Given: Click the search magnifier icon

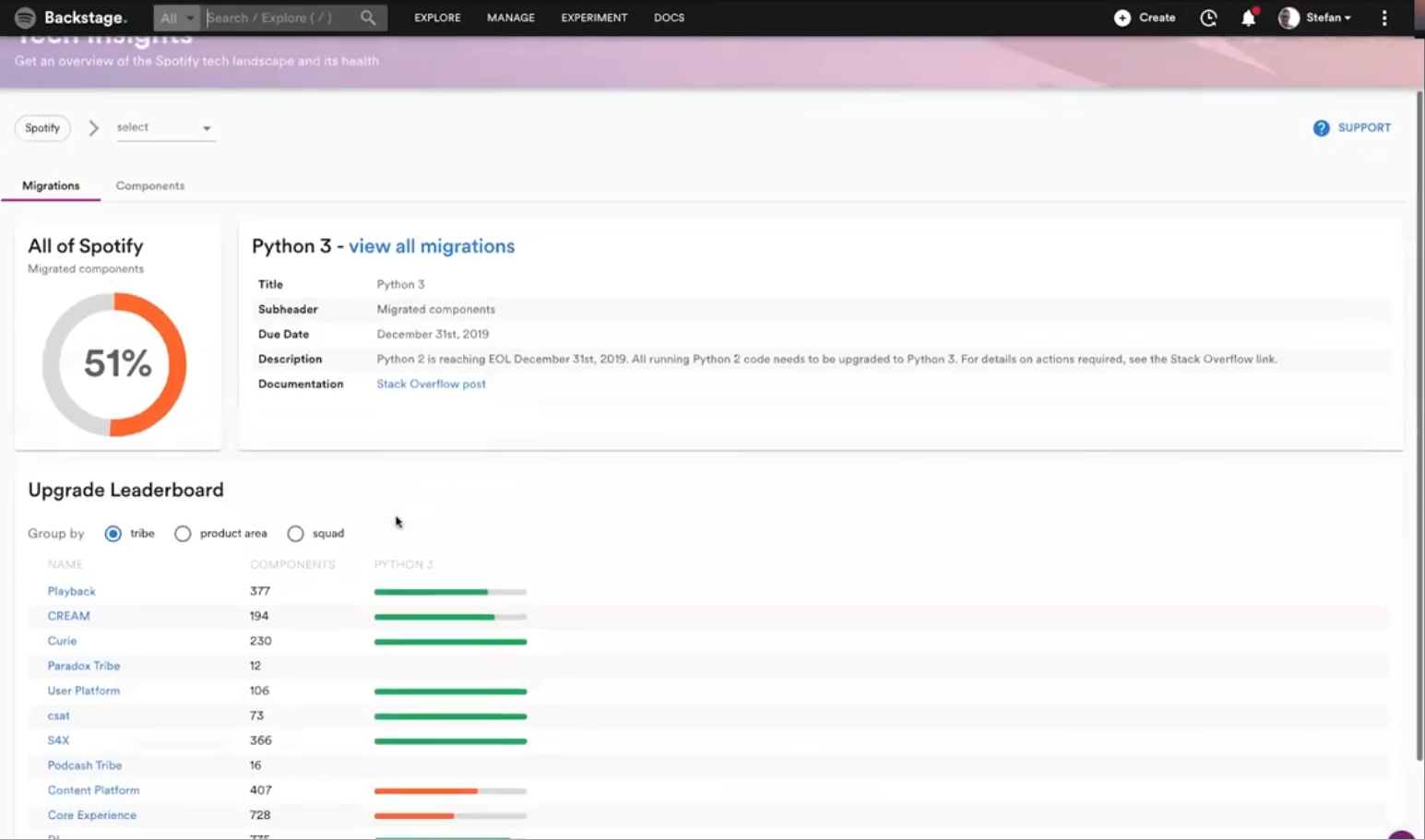Looking at the screenshot, I should 368,18.
